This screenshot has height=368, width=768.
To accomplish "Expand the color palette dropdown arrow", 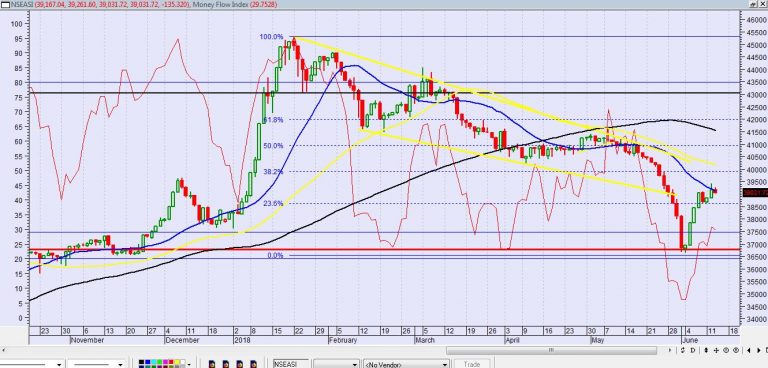I will pos(189,365).
